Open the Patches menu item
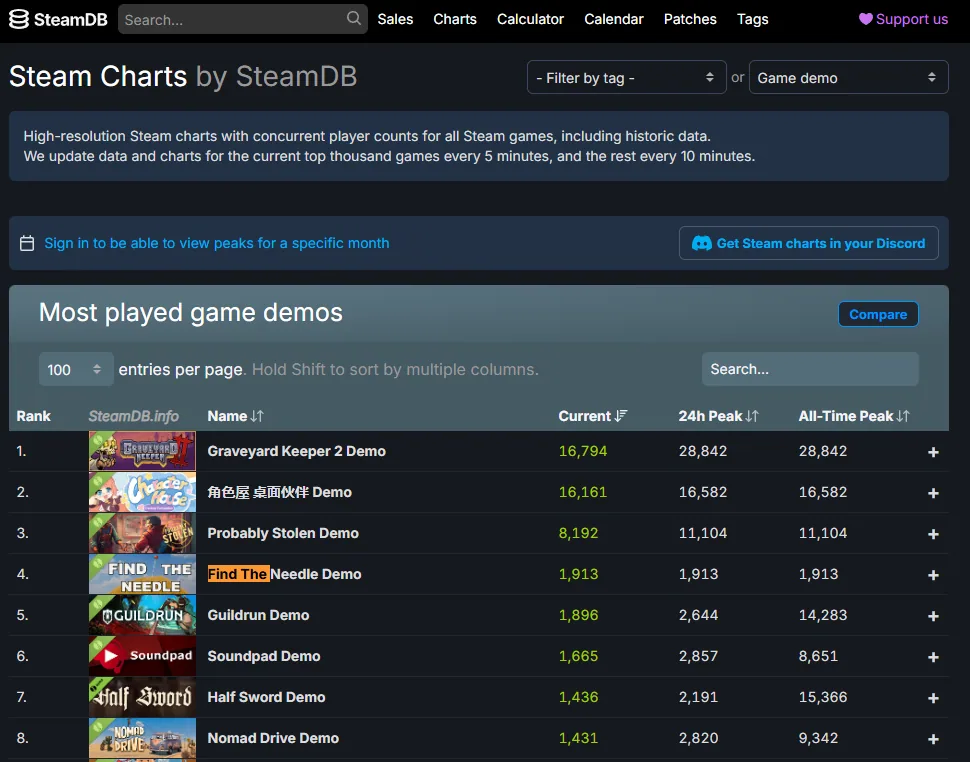Screen dimensions: 970x762 tap(690, 19)
